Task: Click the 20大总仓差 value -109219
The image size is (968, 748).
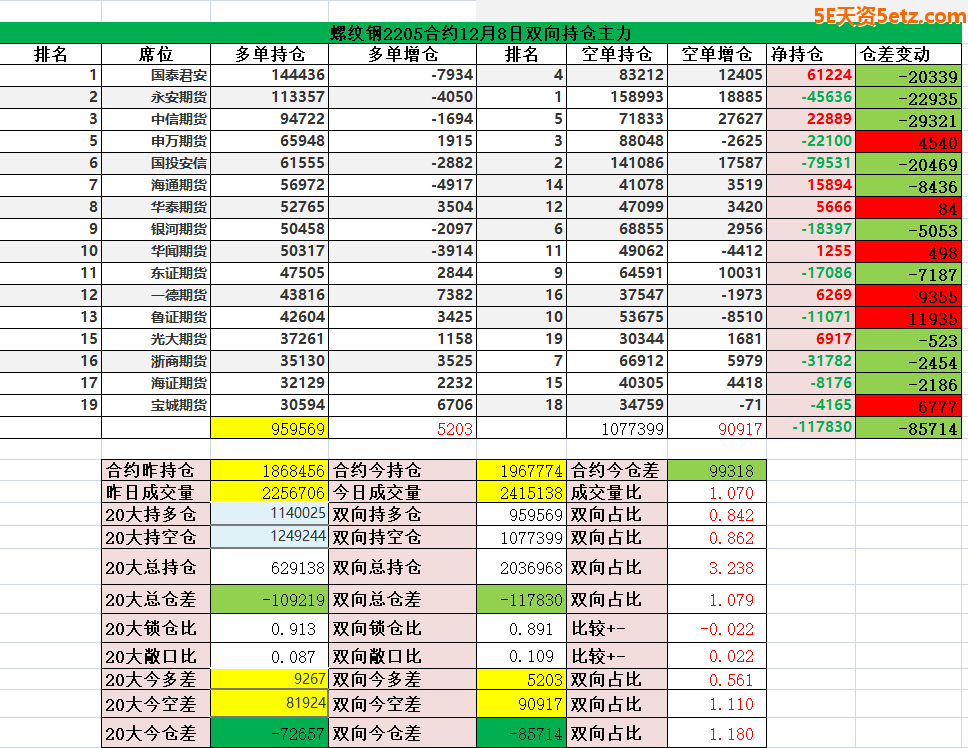Action: click(270, 600)
